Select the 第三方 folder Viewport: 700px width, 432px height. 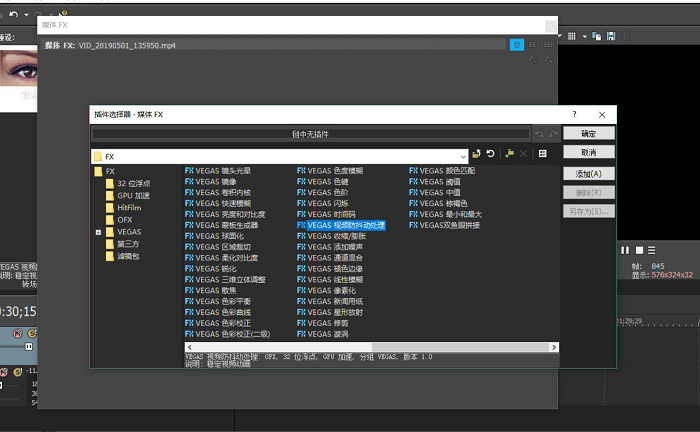123,244
